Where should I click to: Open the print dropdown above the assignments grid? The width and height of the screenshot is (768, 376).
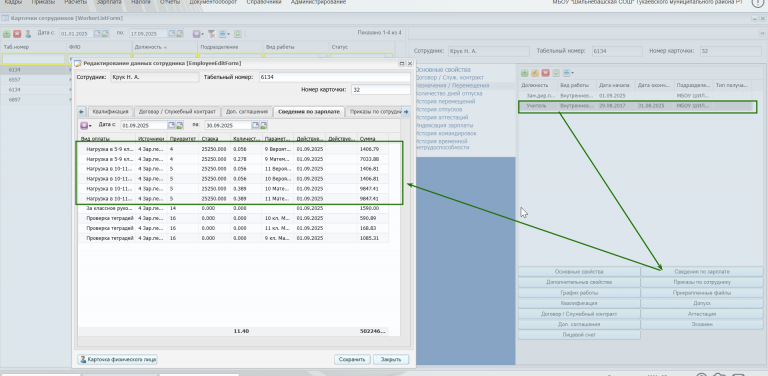(x=569, y=73)
